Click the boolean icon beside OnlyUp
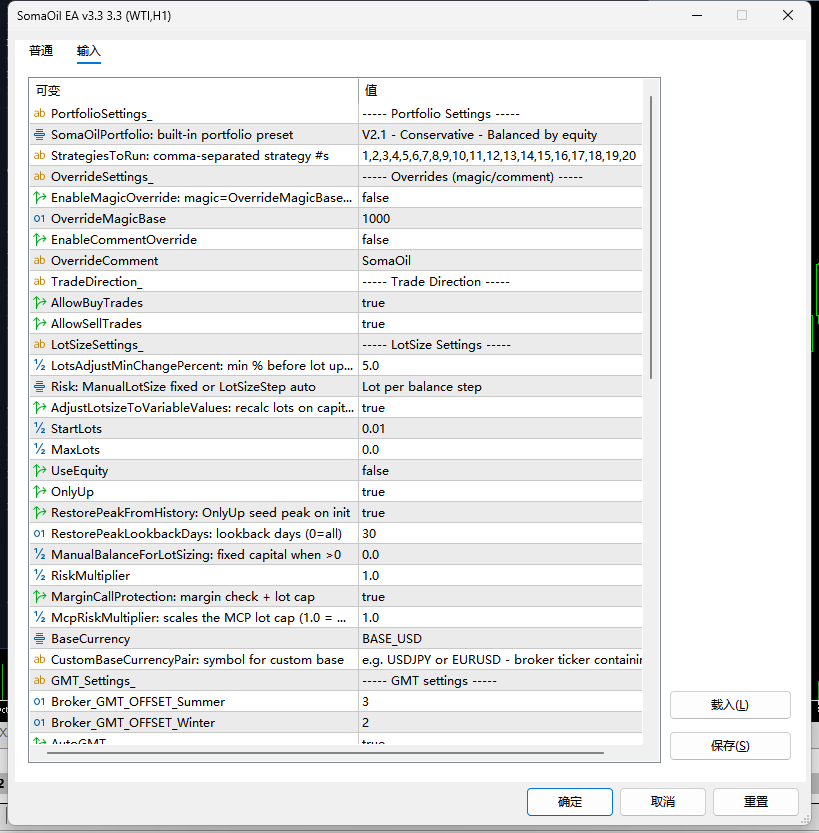 coord(39,491)
